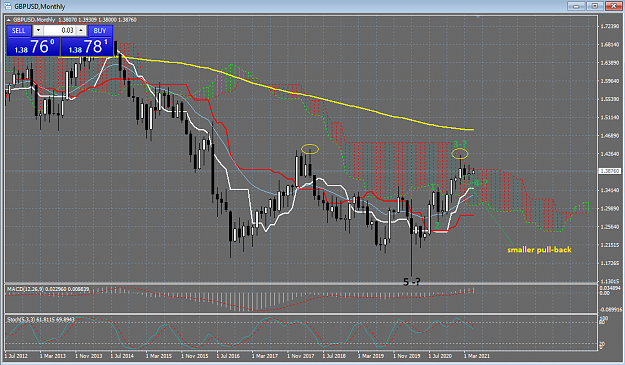Click the 1.25640 price scale label
The height and width of the screenshot is (365, 625).
click(610, 227)
